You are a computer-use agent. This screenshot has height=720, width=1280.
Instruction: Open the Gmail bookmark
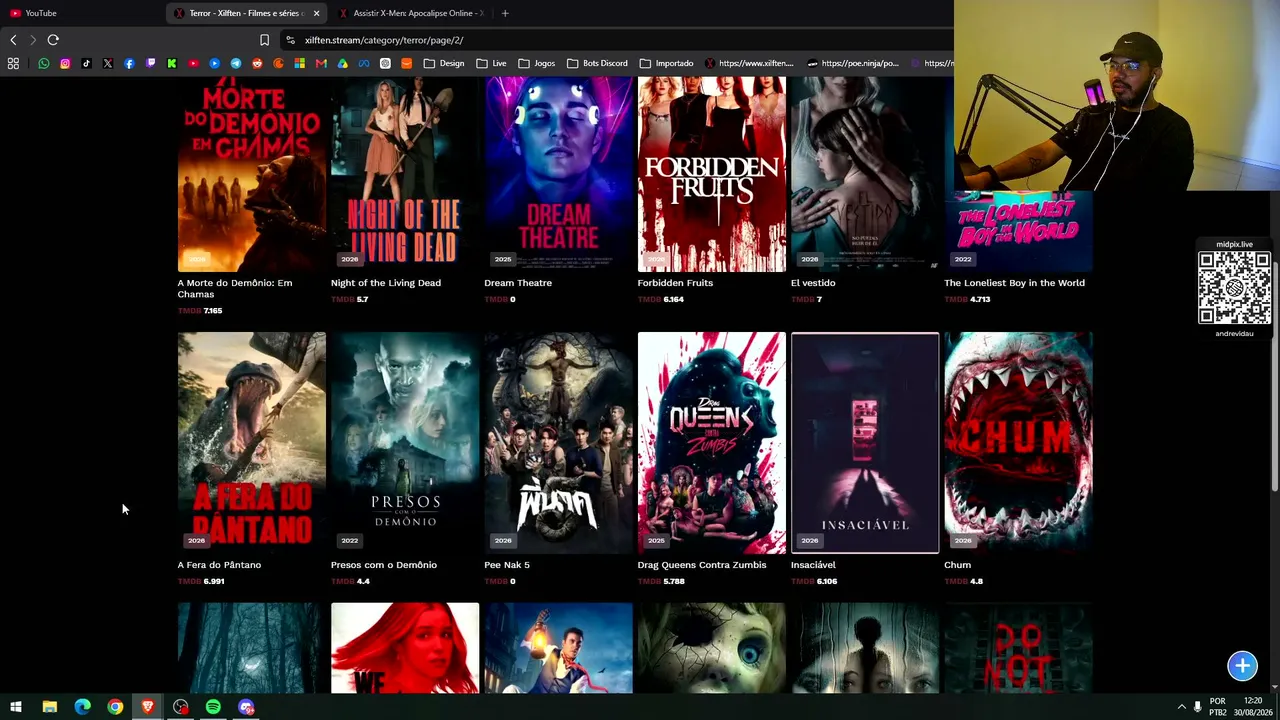click(321, 63)
